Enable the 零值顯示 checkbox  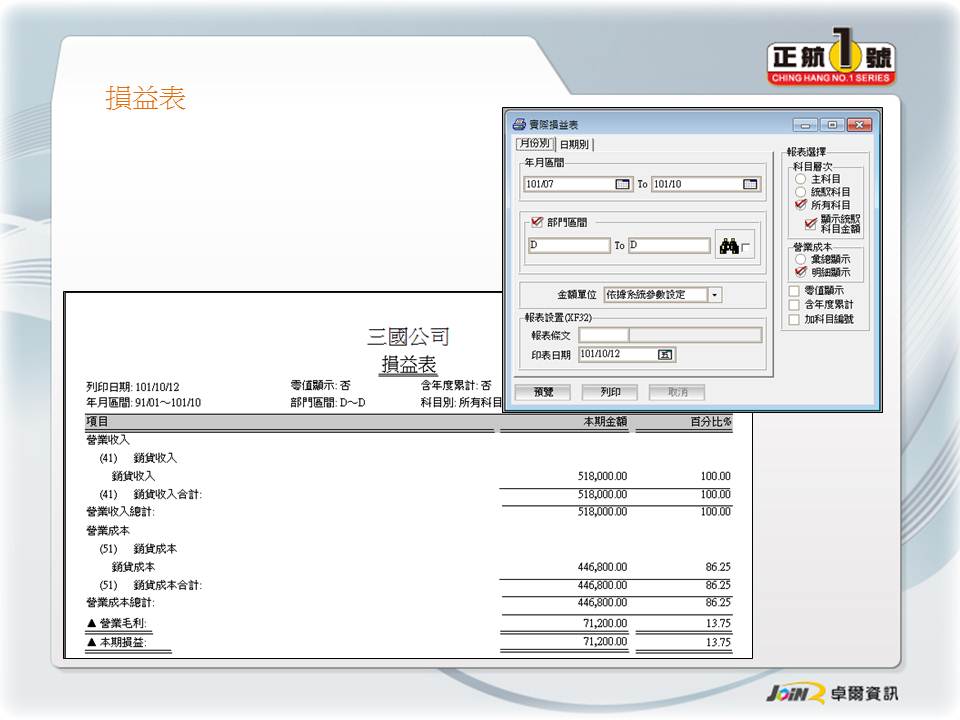pos(795,291)
